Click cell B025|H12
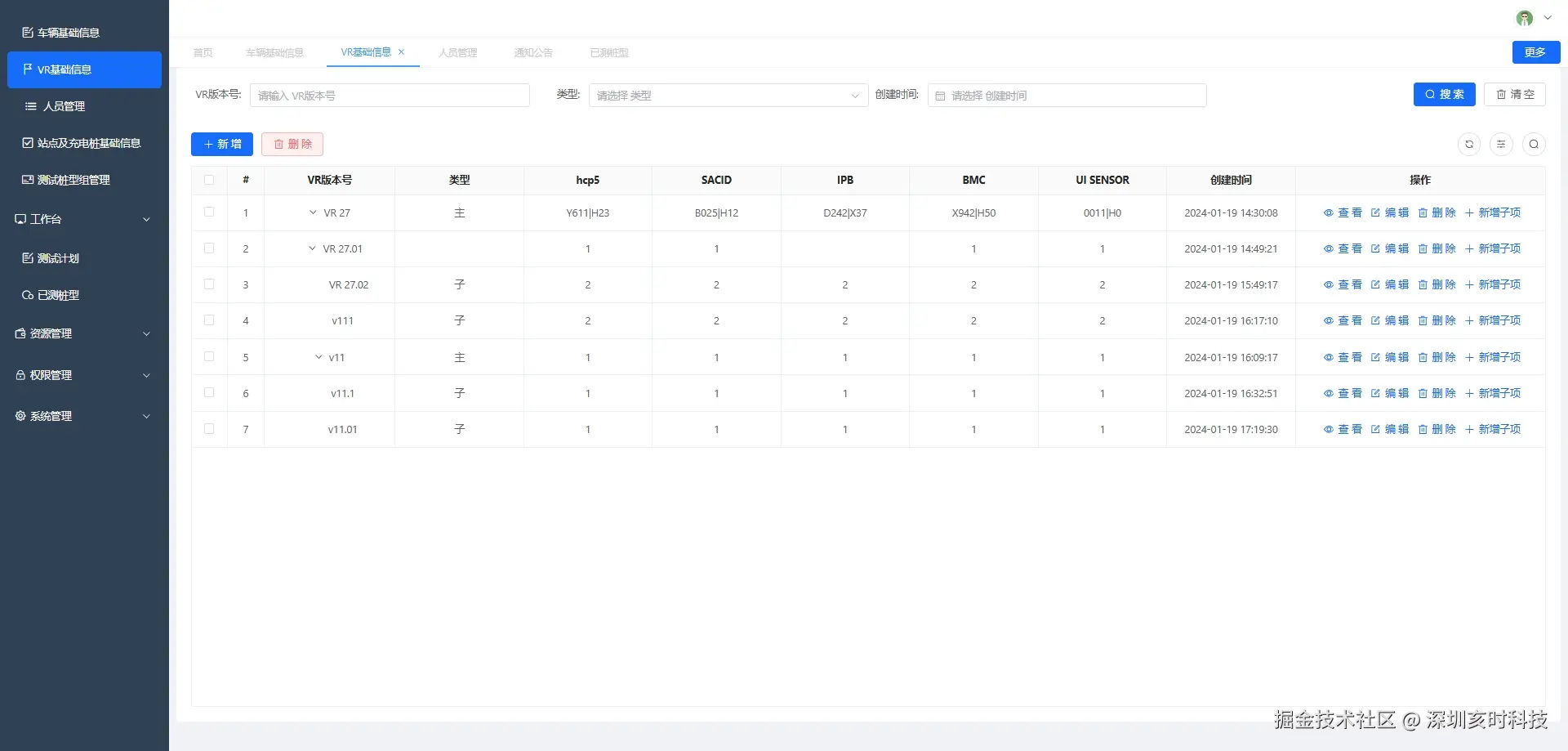The width and height of the screenshot is (1568, 751). [716, 213]
